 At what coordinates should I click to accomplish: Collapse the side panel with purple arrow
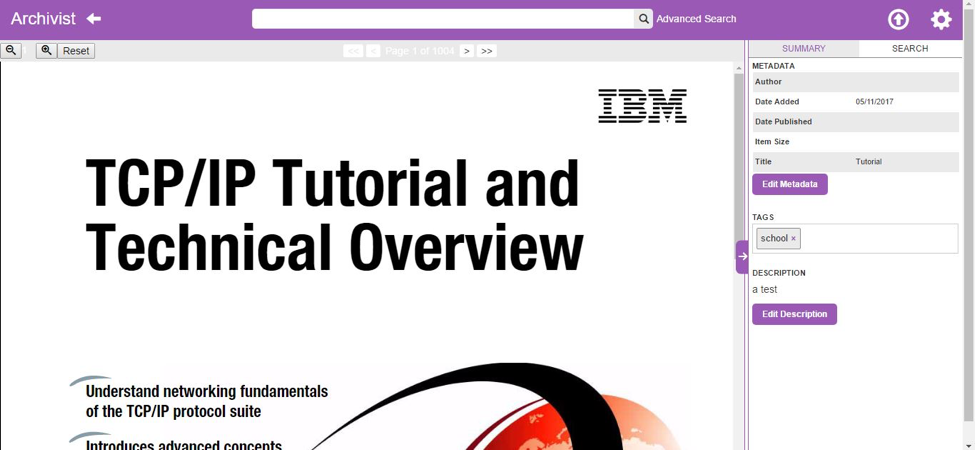pyautogui.click(x=742, y=256)
